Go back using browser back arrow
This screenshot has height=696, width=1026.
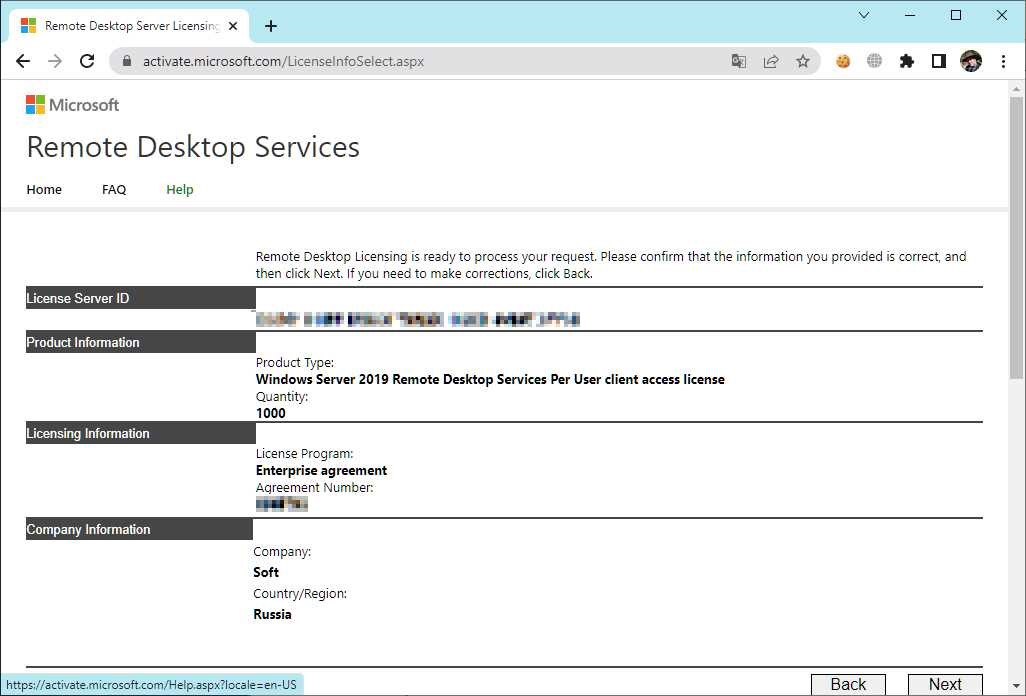click(x=23, y=61)
